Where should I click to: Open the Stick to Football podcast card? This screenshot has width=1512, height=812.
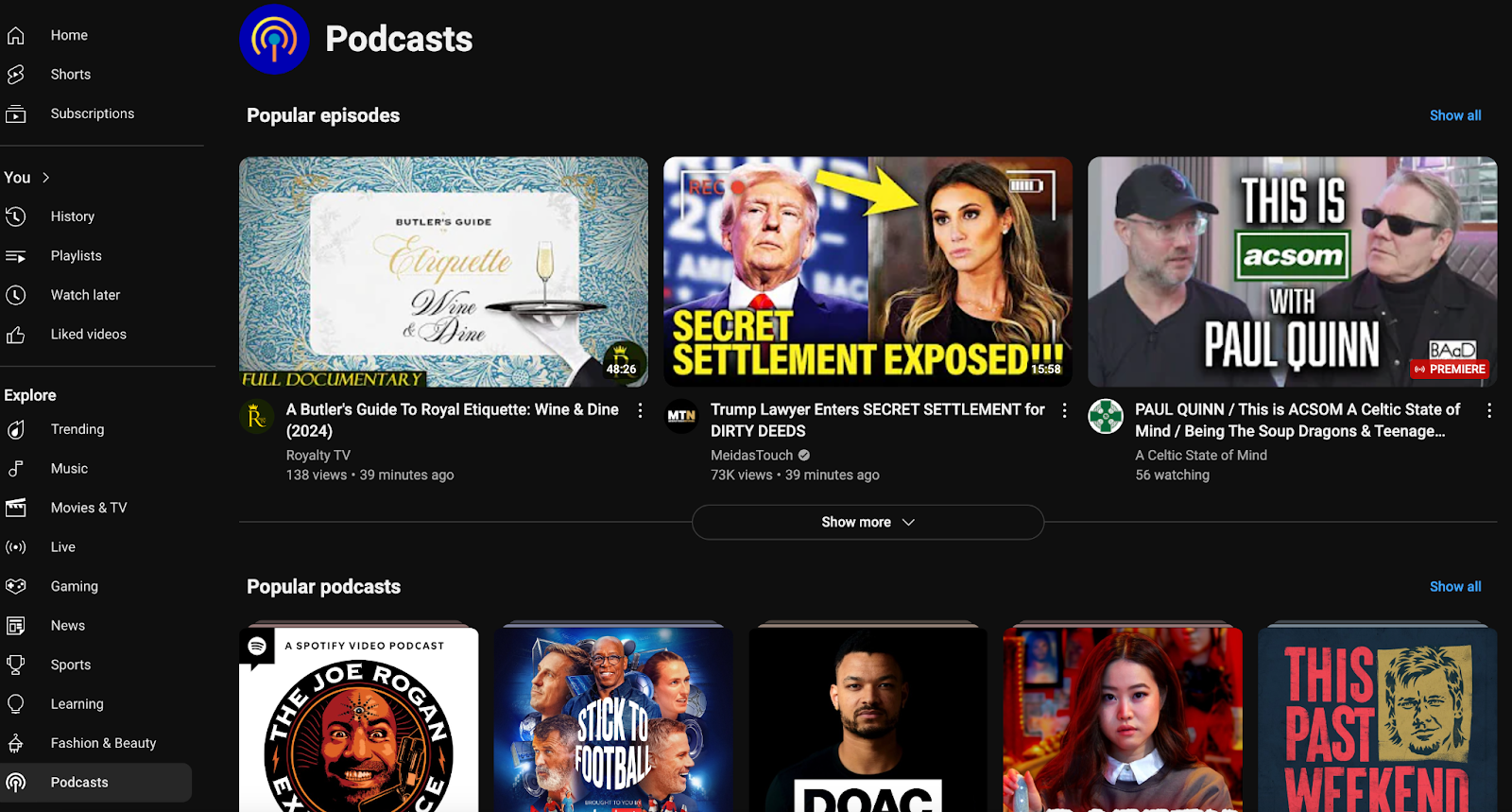[x=613, y=718]
